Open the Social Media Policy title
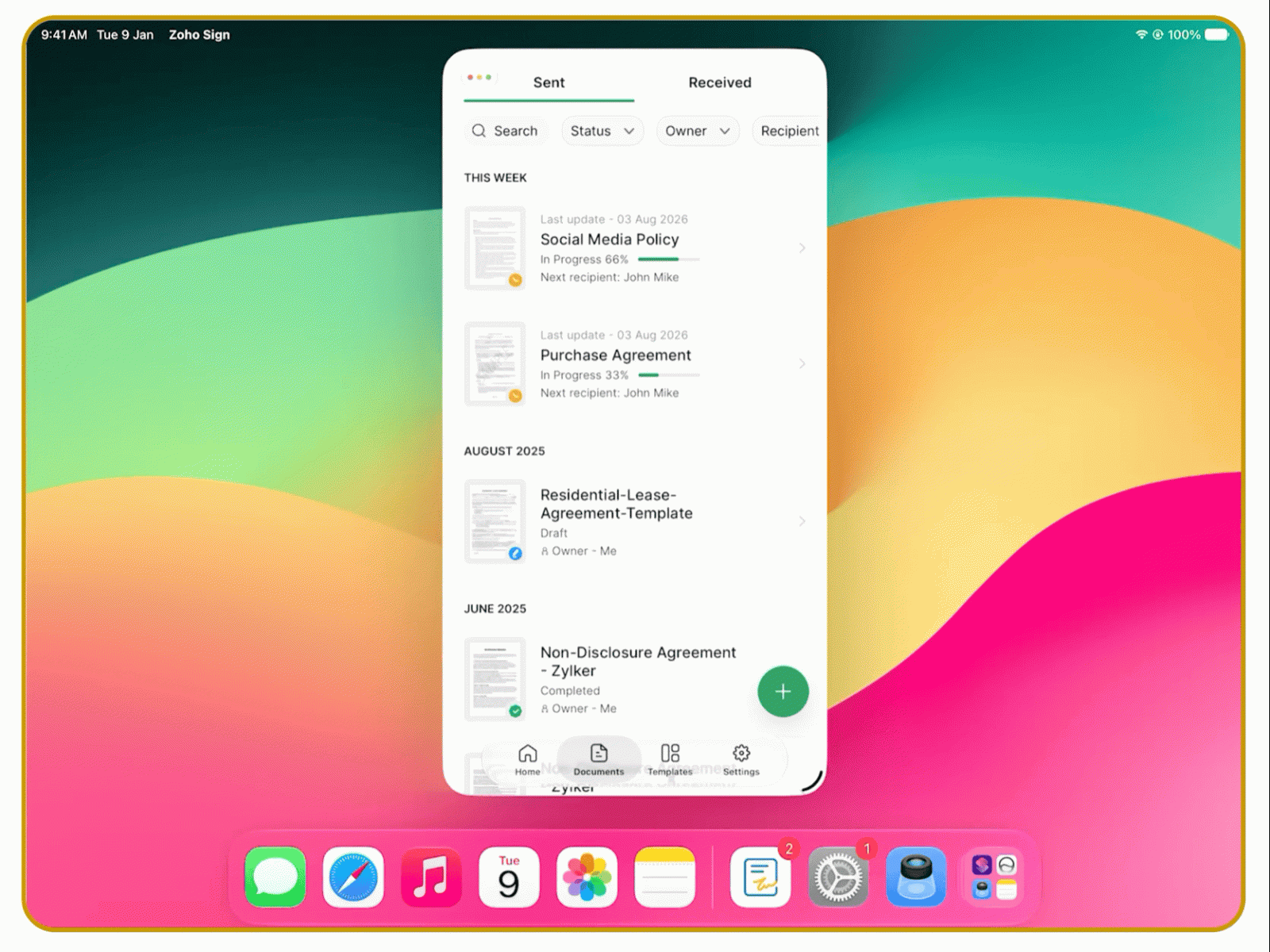The height and width of the screenshot is (952, 1270). pos(610,240)
